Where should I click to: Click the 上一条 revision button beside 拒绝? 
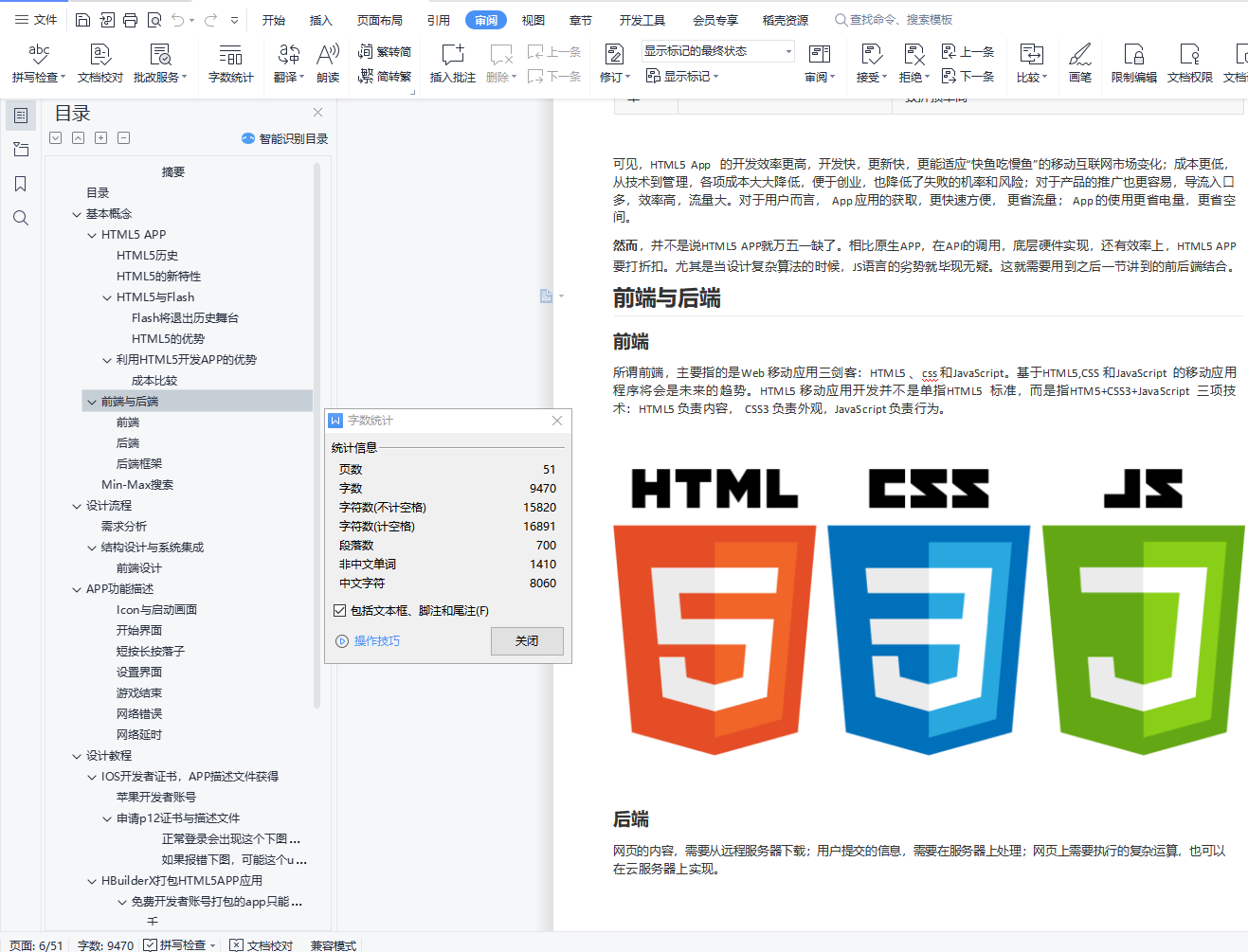tap(968, 51)
